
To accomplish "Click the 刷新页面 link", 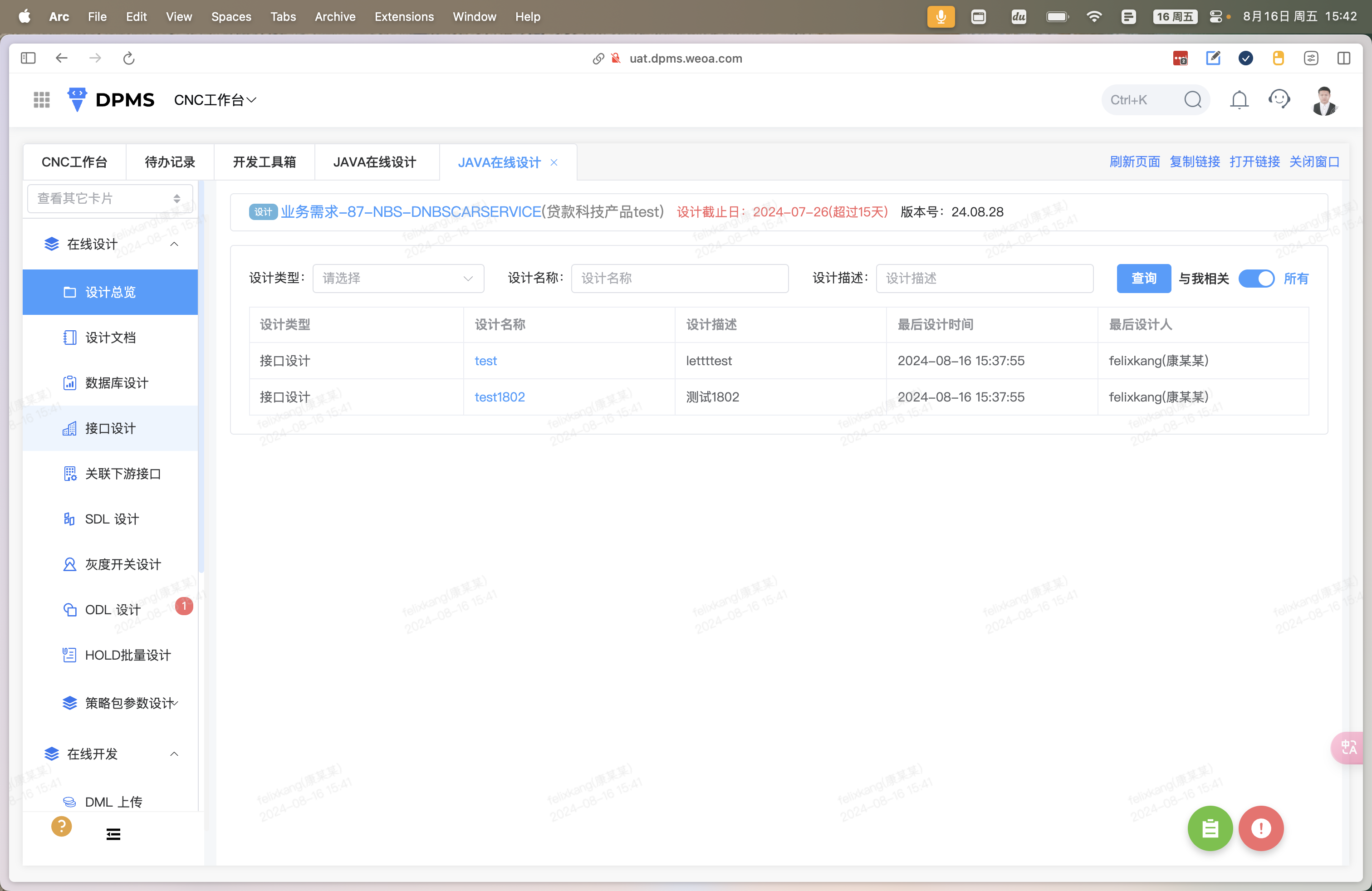I will coord(1135,162).
